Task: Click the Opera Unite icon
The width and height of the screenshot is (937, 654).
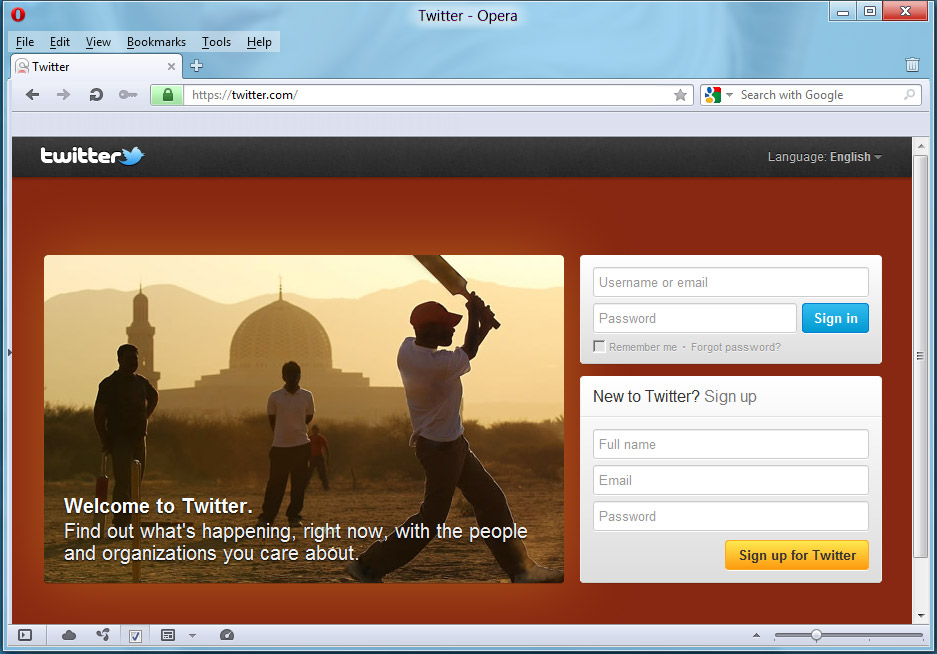Action: [103, 634]
